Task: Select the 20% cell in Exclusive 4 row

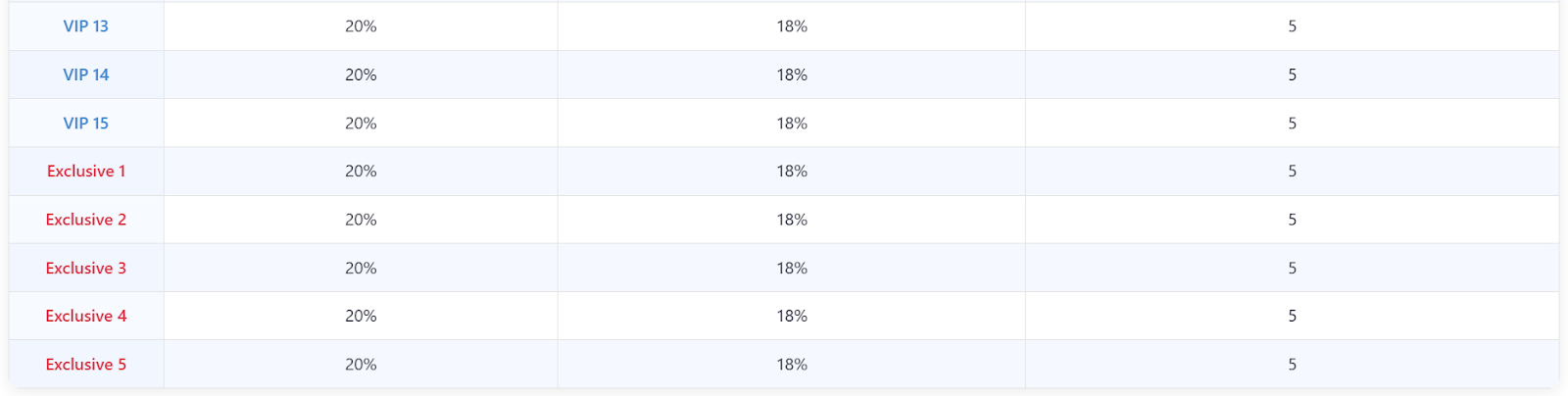Action: pos(361,316)
